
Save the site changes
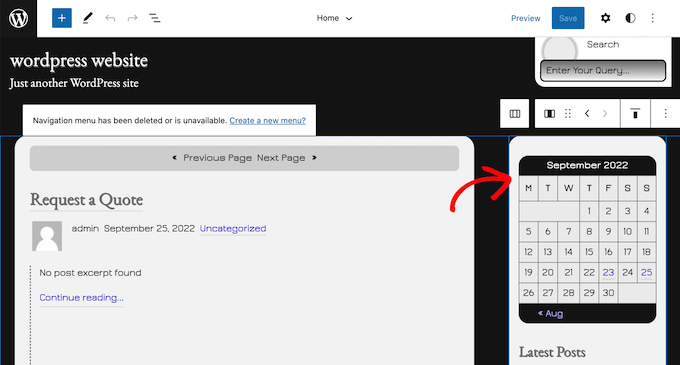click(568, 18)
